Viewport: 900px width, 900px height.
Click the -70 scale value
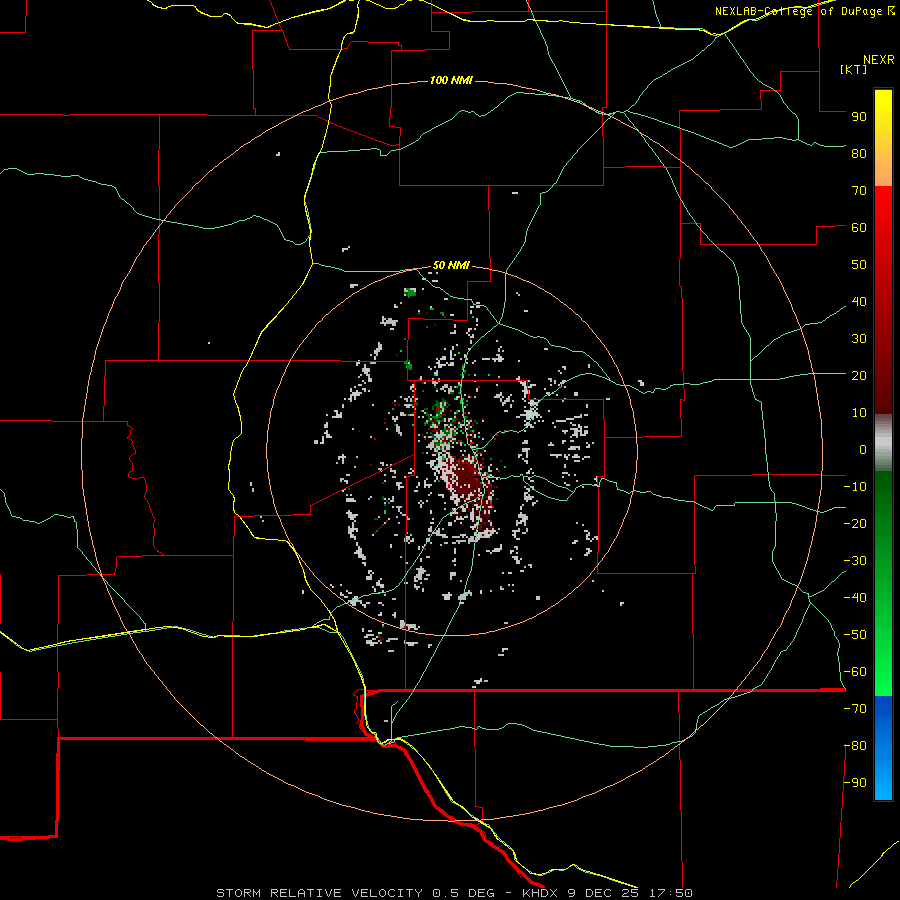point(855,709)
